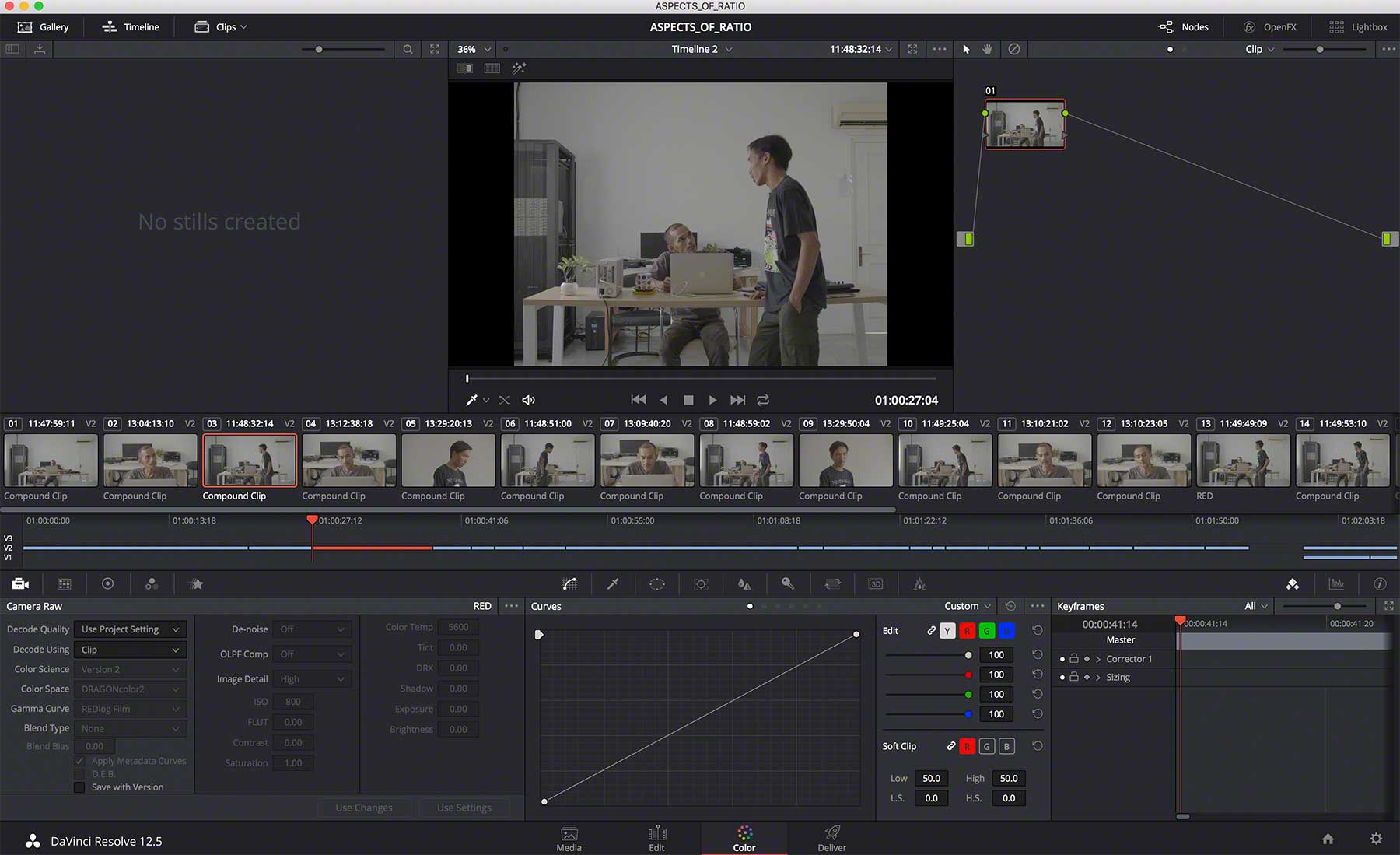Select the Qualifier eyedropper palette icon
The width and height of the screenshot is (1400, 855).
tap(613, 583)
